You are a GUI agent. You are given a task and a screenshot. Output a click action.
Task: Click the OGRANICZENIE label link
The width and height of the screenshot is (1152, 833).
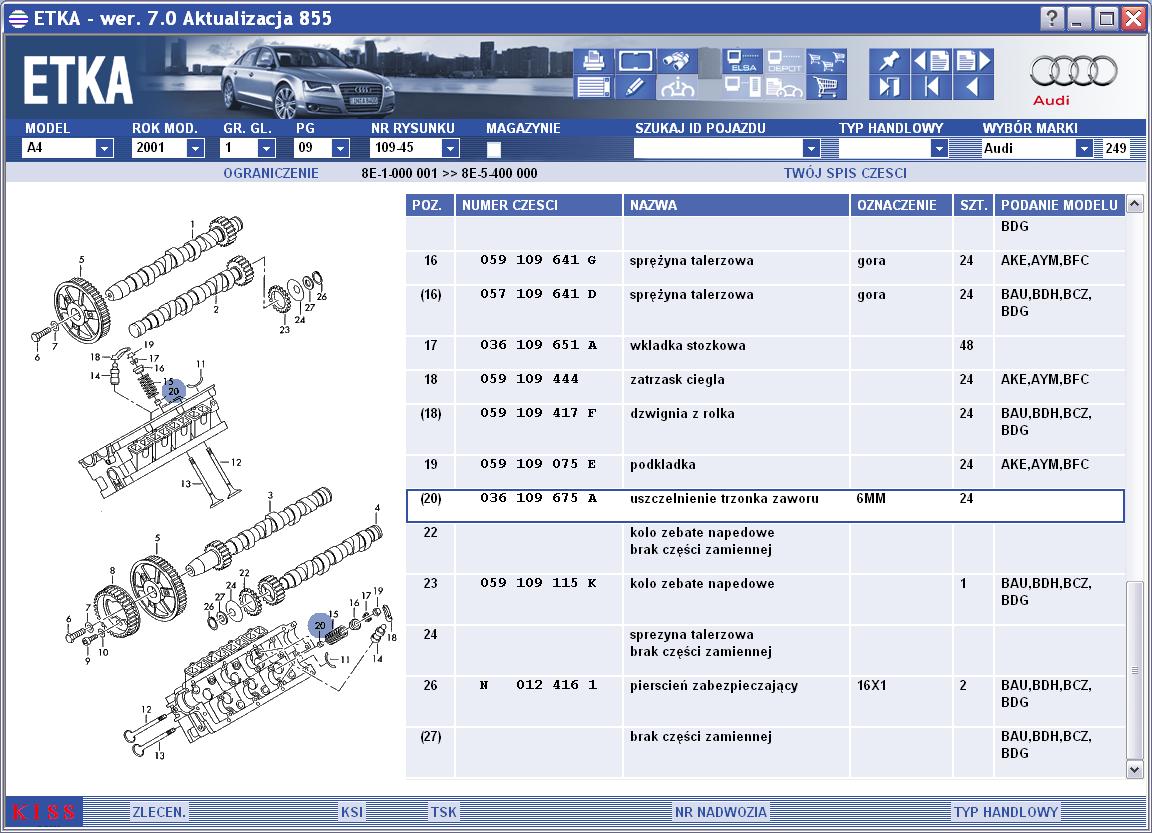271,173
